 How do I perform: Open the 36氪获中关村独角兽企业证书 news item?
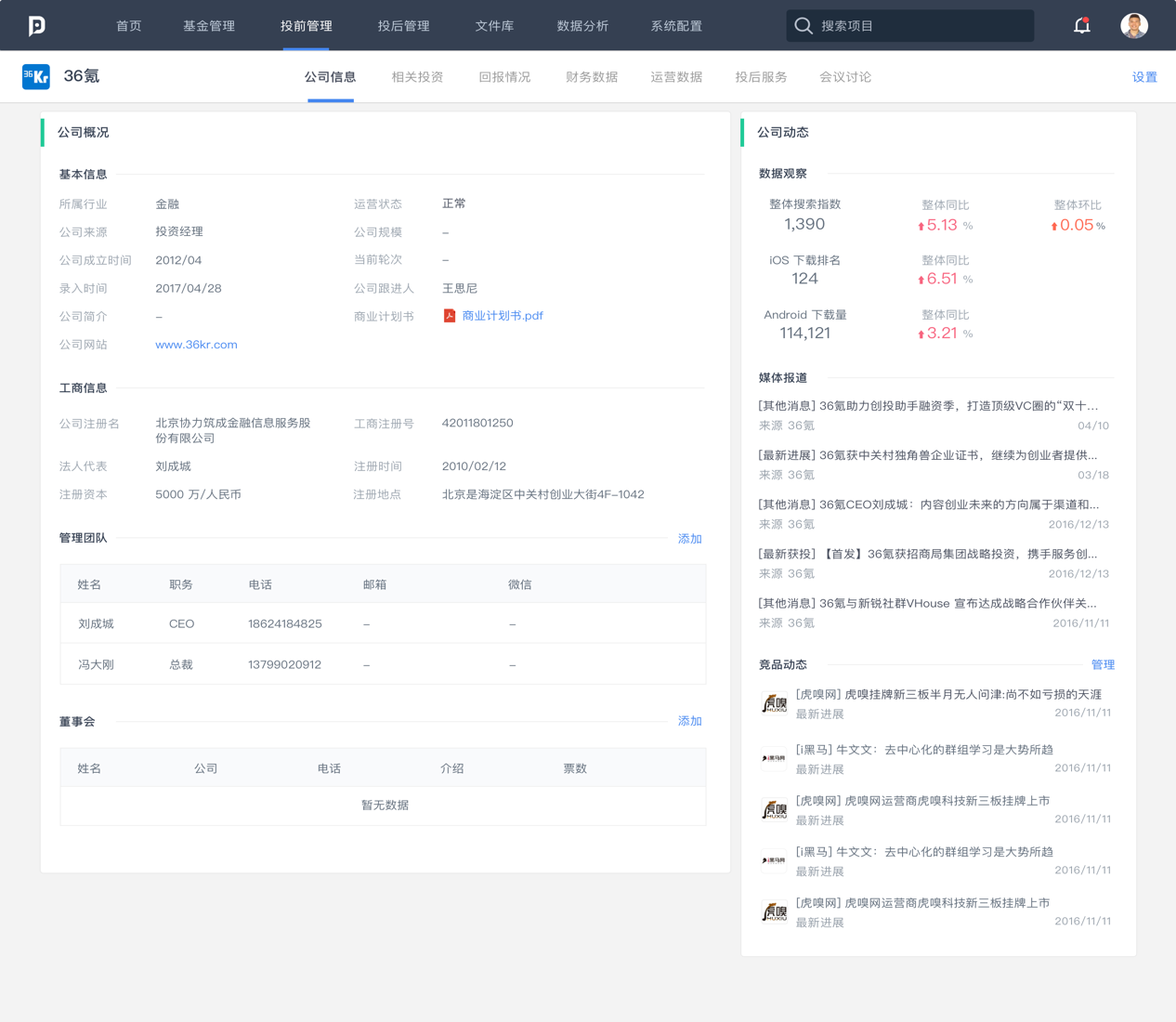click(928, 455)
